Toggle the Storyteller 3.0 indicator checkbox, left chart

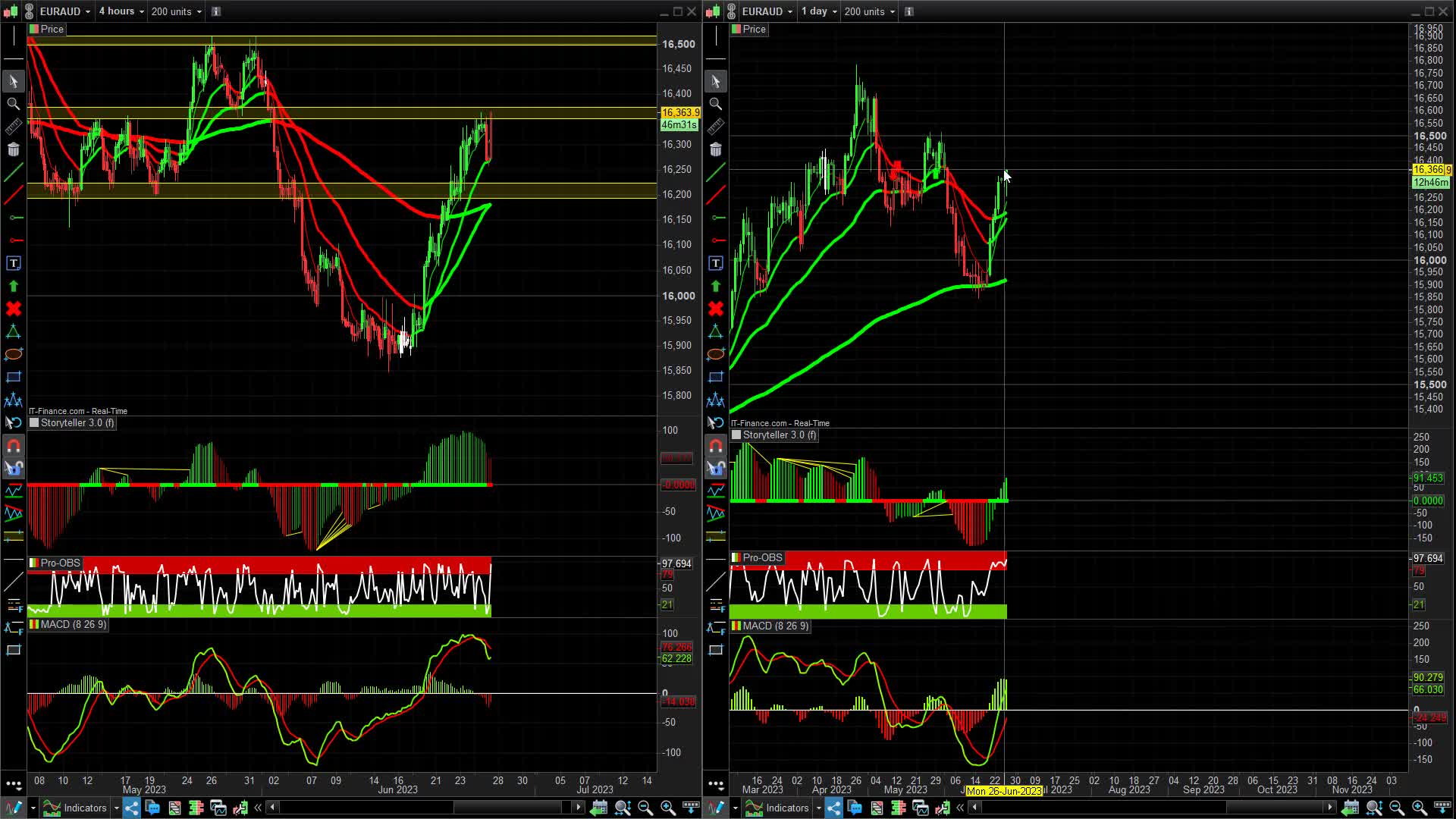pos(34,423)
